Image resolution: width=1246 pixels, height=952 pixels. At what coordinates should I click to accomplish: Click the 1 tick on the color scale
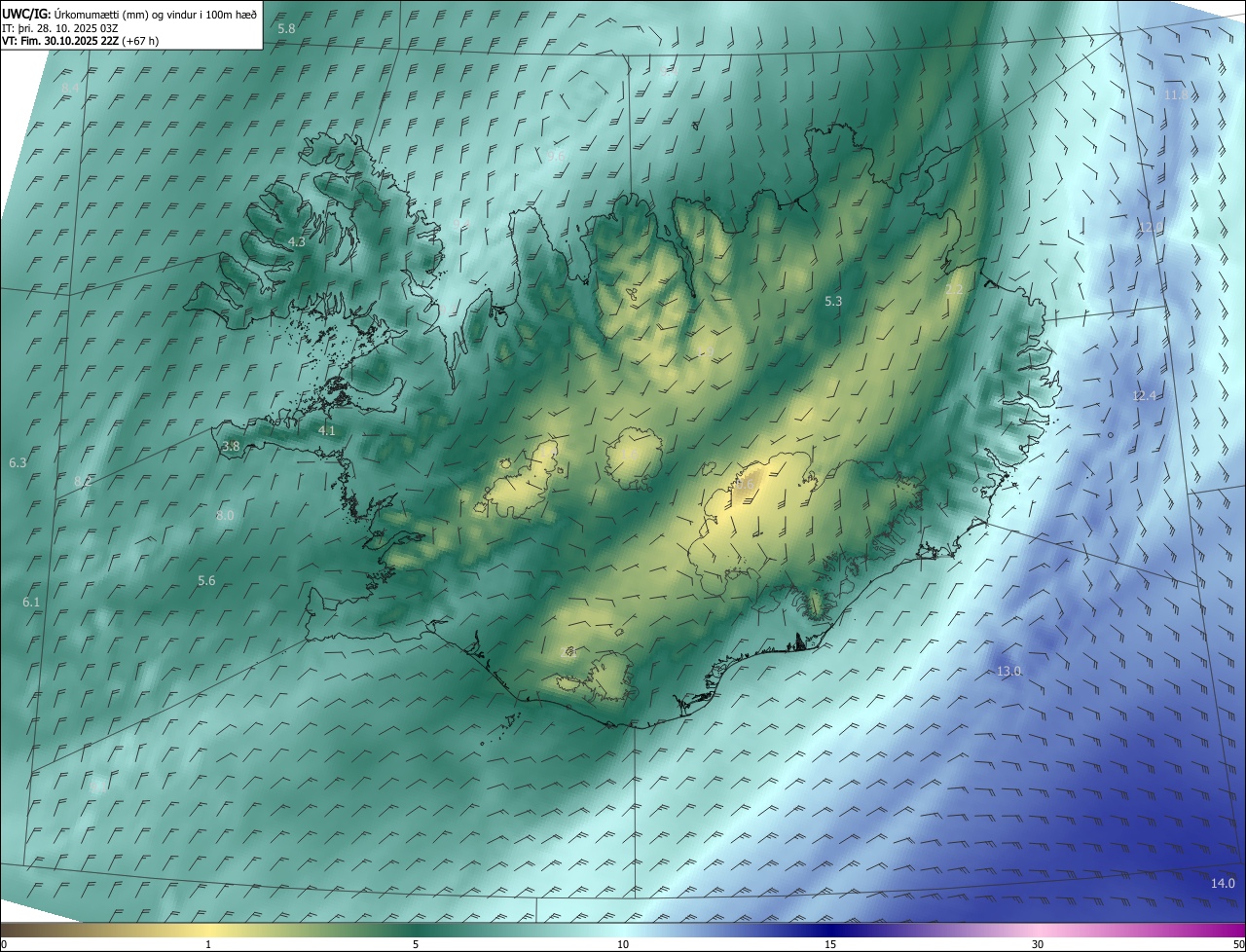coord(208,945)
